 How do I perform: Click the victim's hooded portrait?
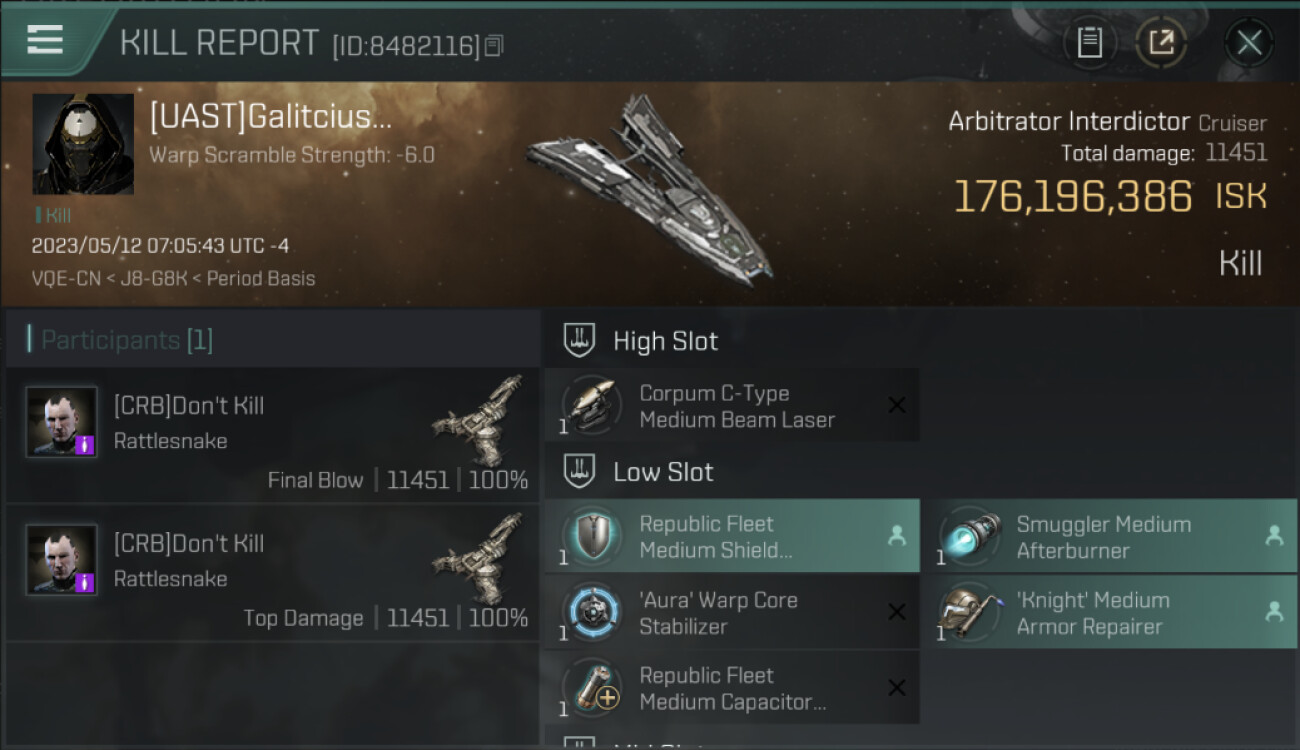point(83,144)
